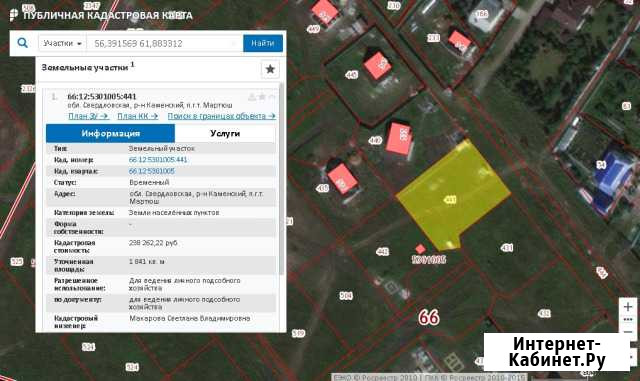Zoom in with the plus button
Image resolution: width=640 pixels, height=381 pixels.
point(628,306)
